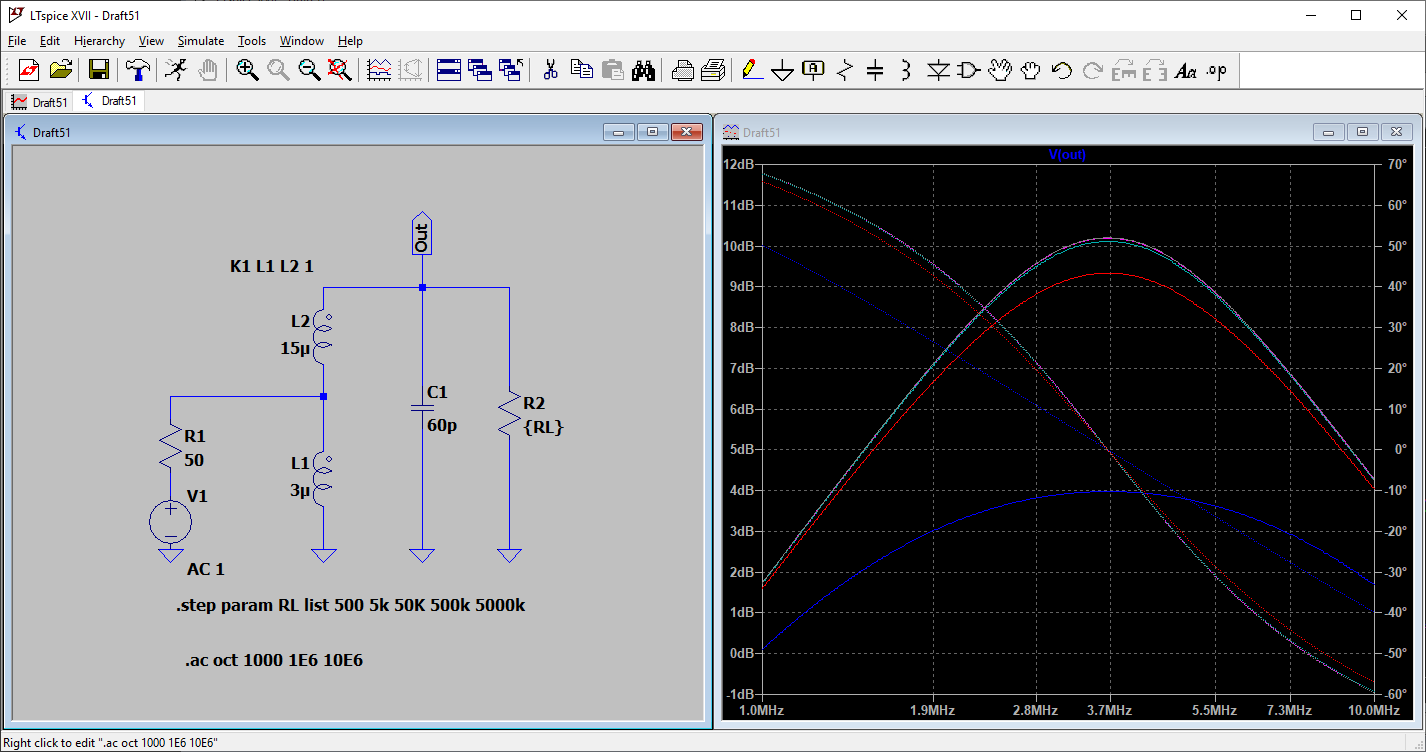Viewport: 1426px width, 752px height.
Task: Place a resistor using the toolbar
Action: 846,69
